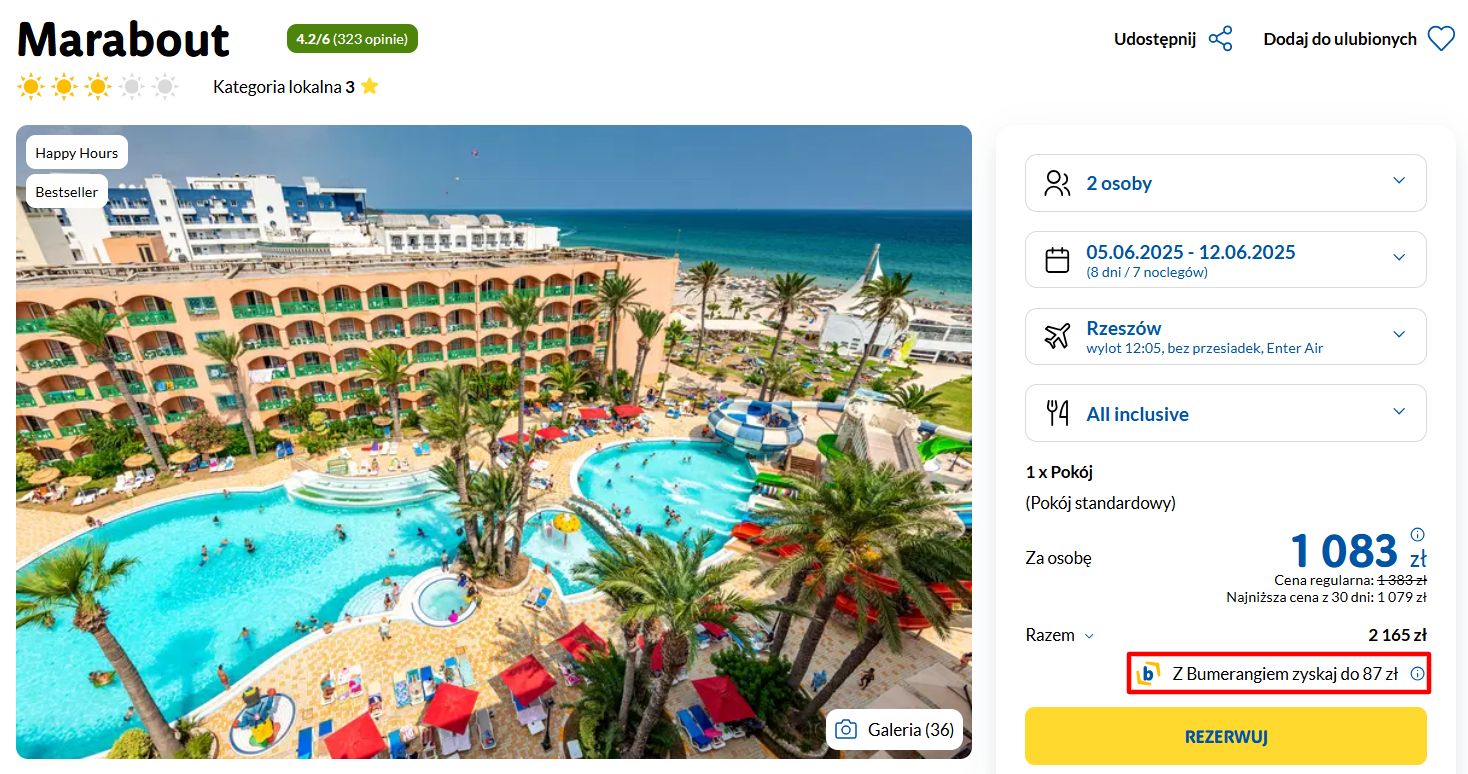The width and height of the screenshot is (1468, 774).
Task: Open the All inclusive board dropdown
Action: pyautogui.click(x=1226, y=413)
